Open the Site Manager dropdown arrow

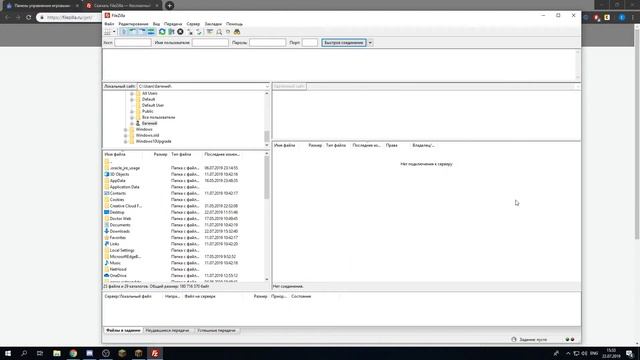pos(114,32)
